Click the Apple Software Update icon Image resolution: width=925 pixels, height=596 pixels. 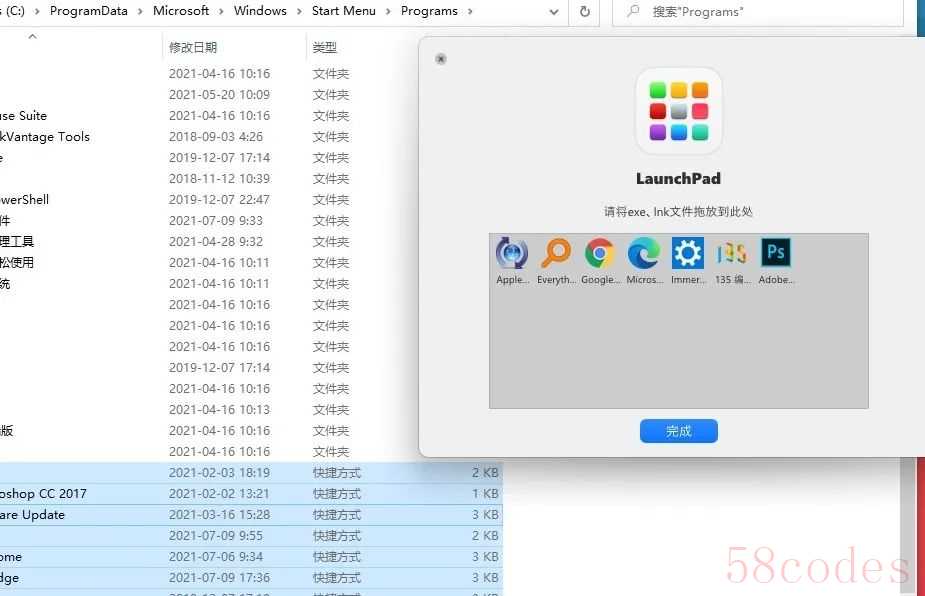pos(512,255)
